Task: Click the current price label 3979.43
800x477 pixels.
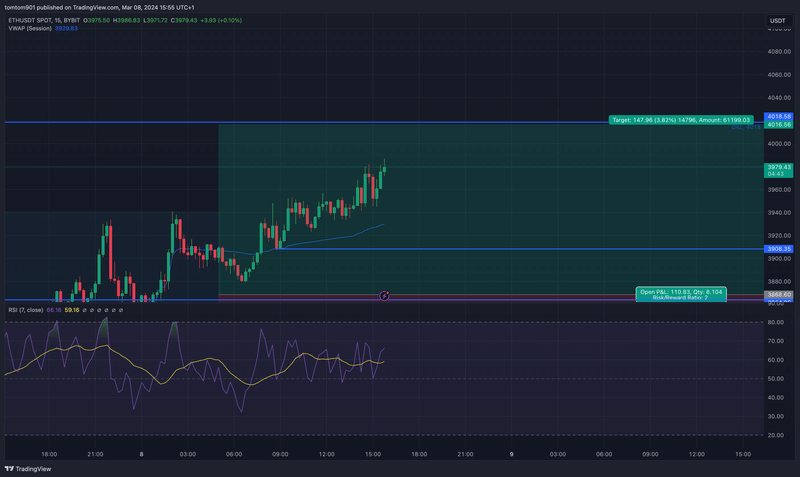Action: [x=779, y=167]
